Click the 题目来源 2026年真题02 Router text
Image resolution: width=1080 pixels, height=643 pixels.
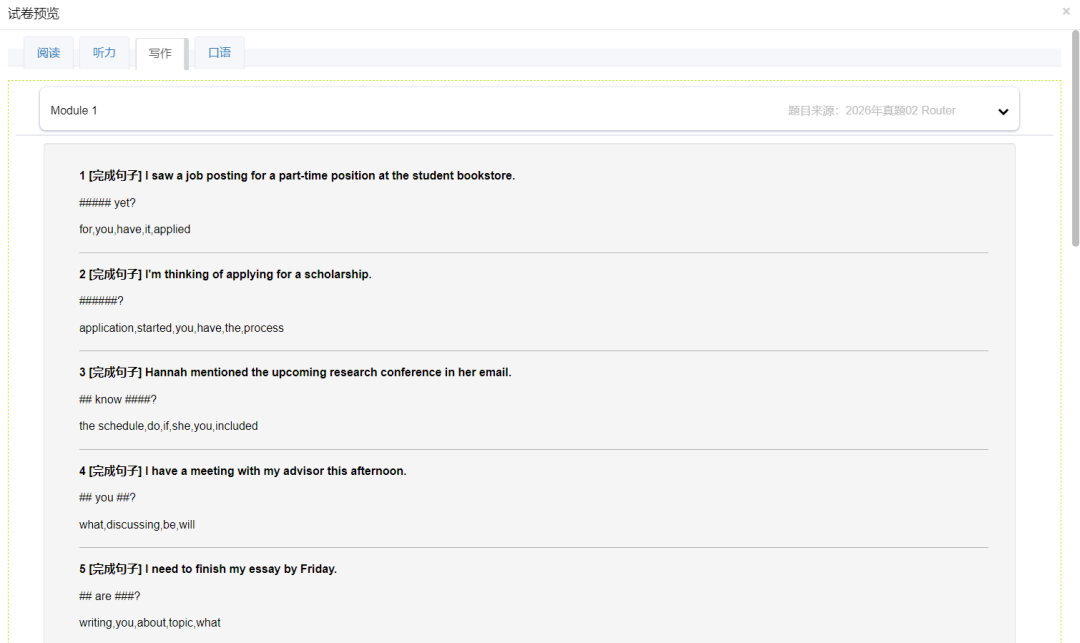tap(871, 111)
